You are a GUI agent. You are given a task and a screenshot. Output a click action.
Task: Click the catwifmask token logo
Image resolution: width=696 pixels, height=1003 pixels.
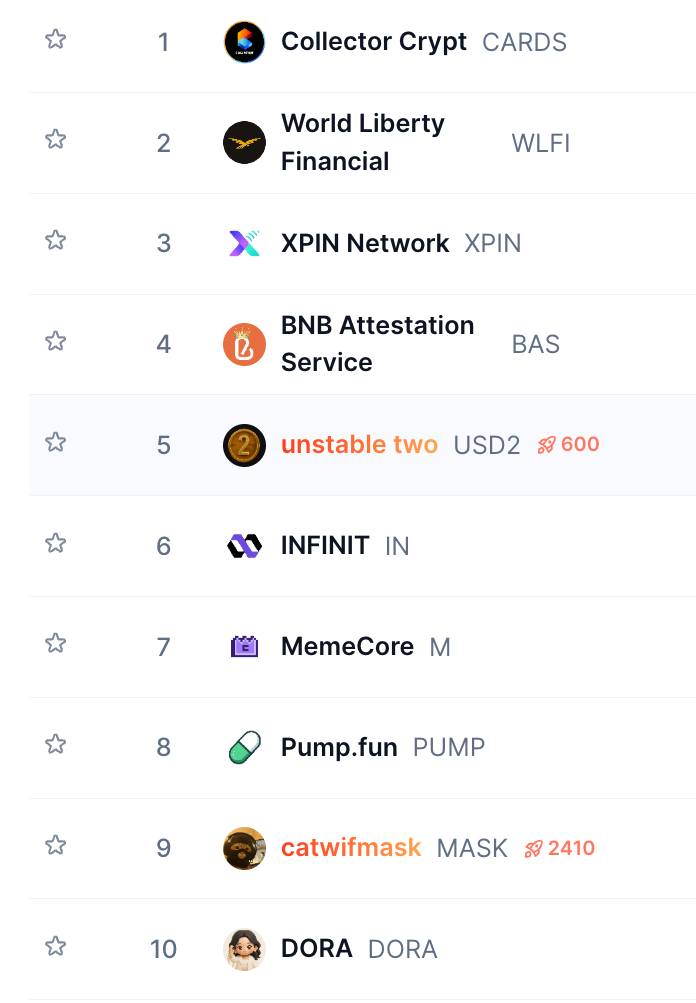click(x=244, y=848)
